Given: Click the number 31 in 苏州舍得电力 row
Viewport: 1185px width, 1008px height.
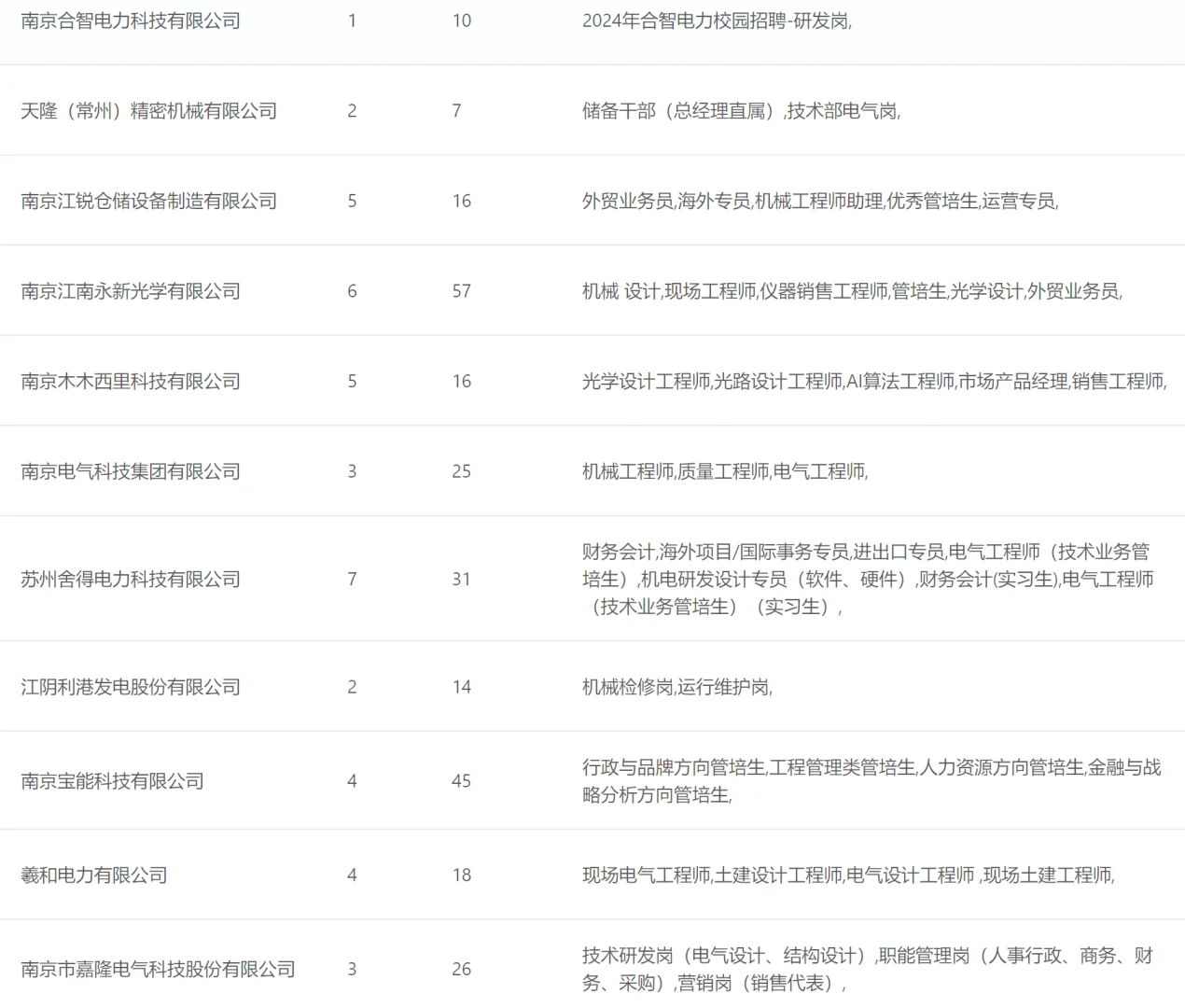Looking at the screenshot, I should pos(462,579).
